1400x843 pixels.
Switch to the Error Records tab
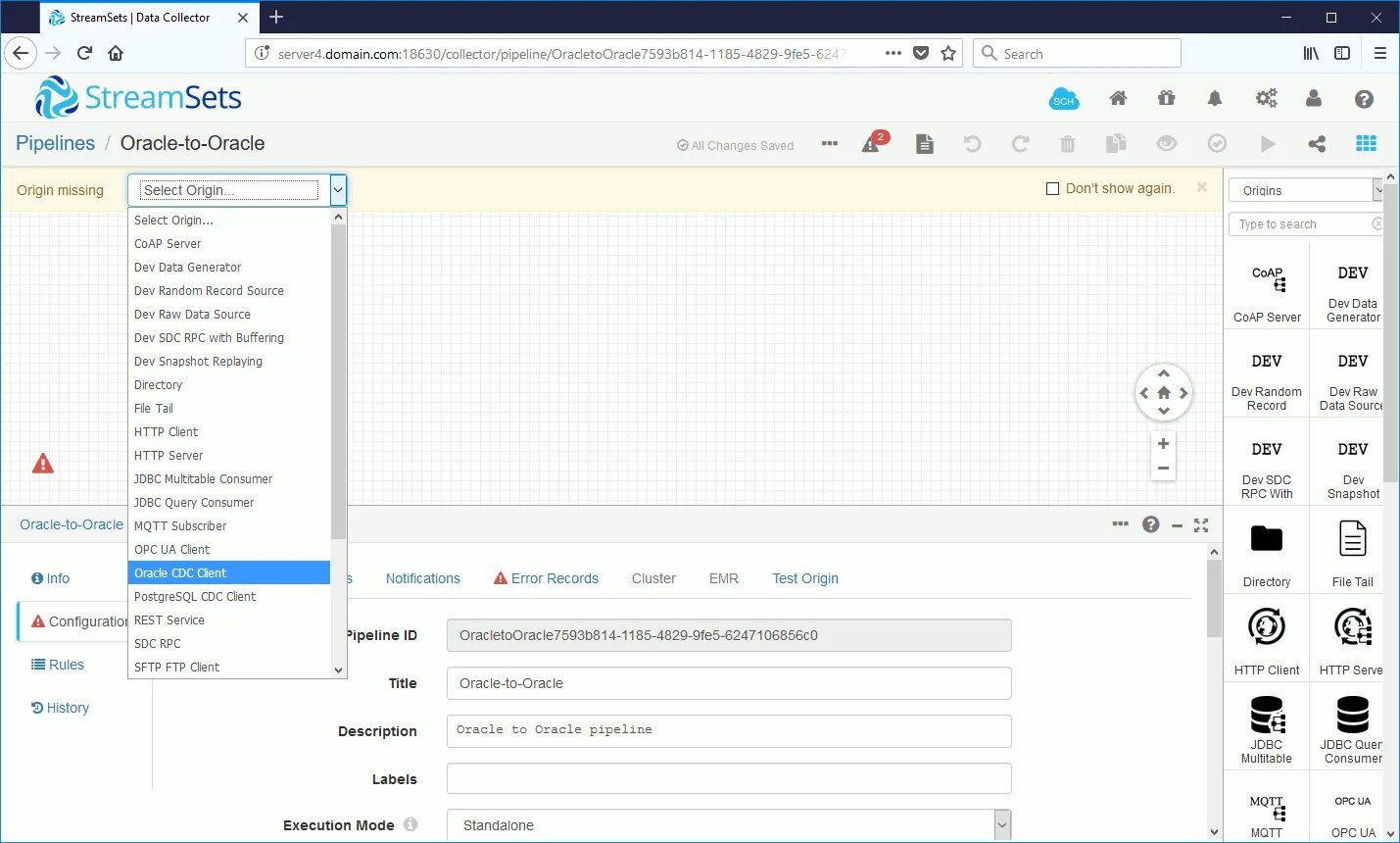pos(546,578)
